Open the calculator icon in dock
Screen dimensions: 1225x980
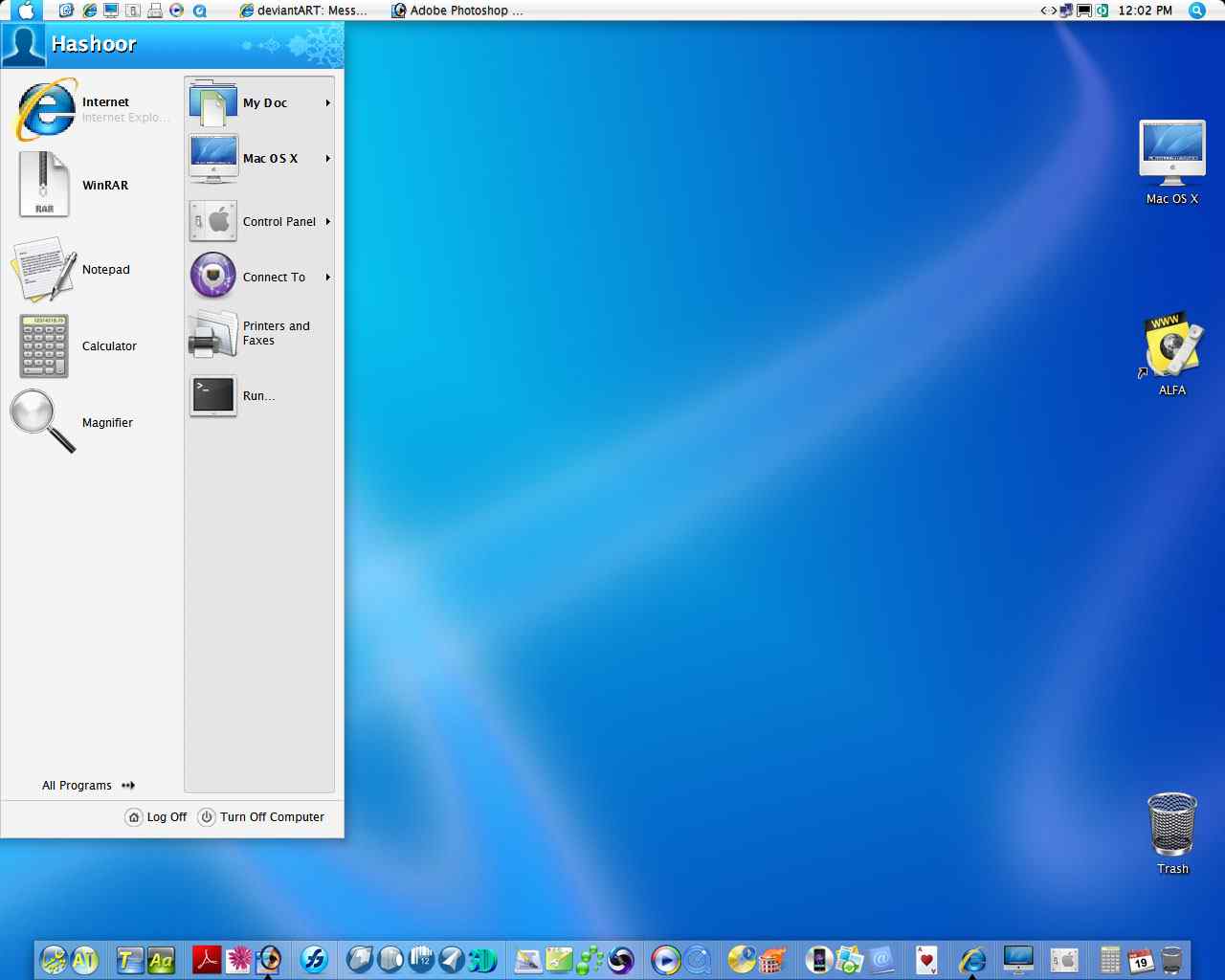point(1110,959)
